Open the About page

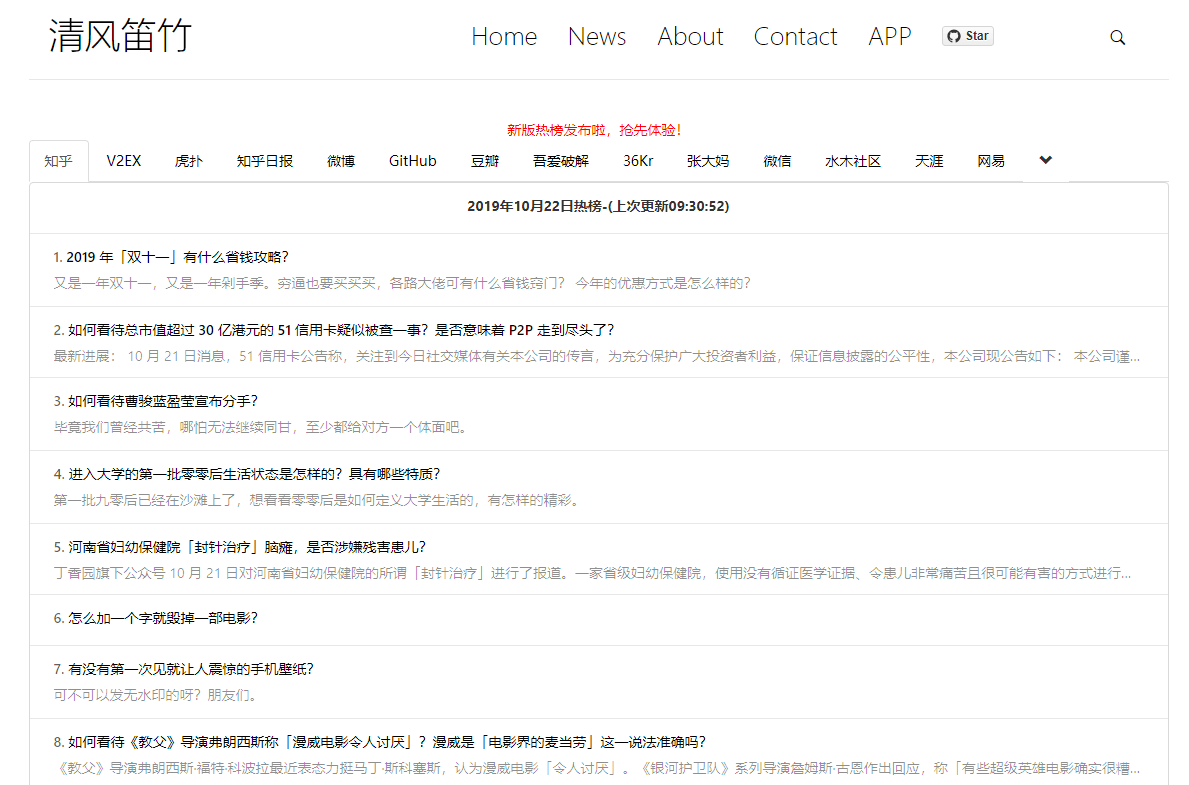coord(690,37)
